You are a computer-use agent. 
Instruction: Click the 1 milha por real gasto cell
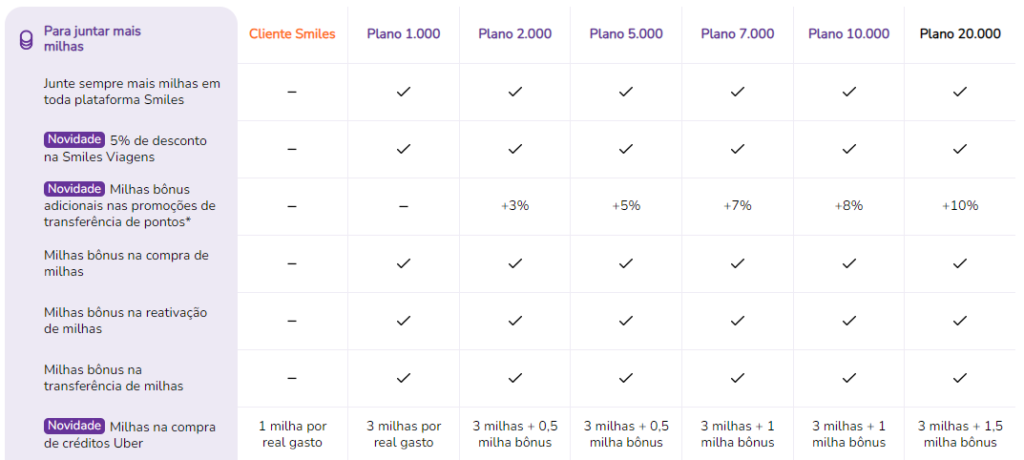click(x=292, y=435)
